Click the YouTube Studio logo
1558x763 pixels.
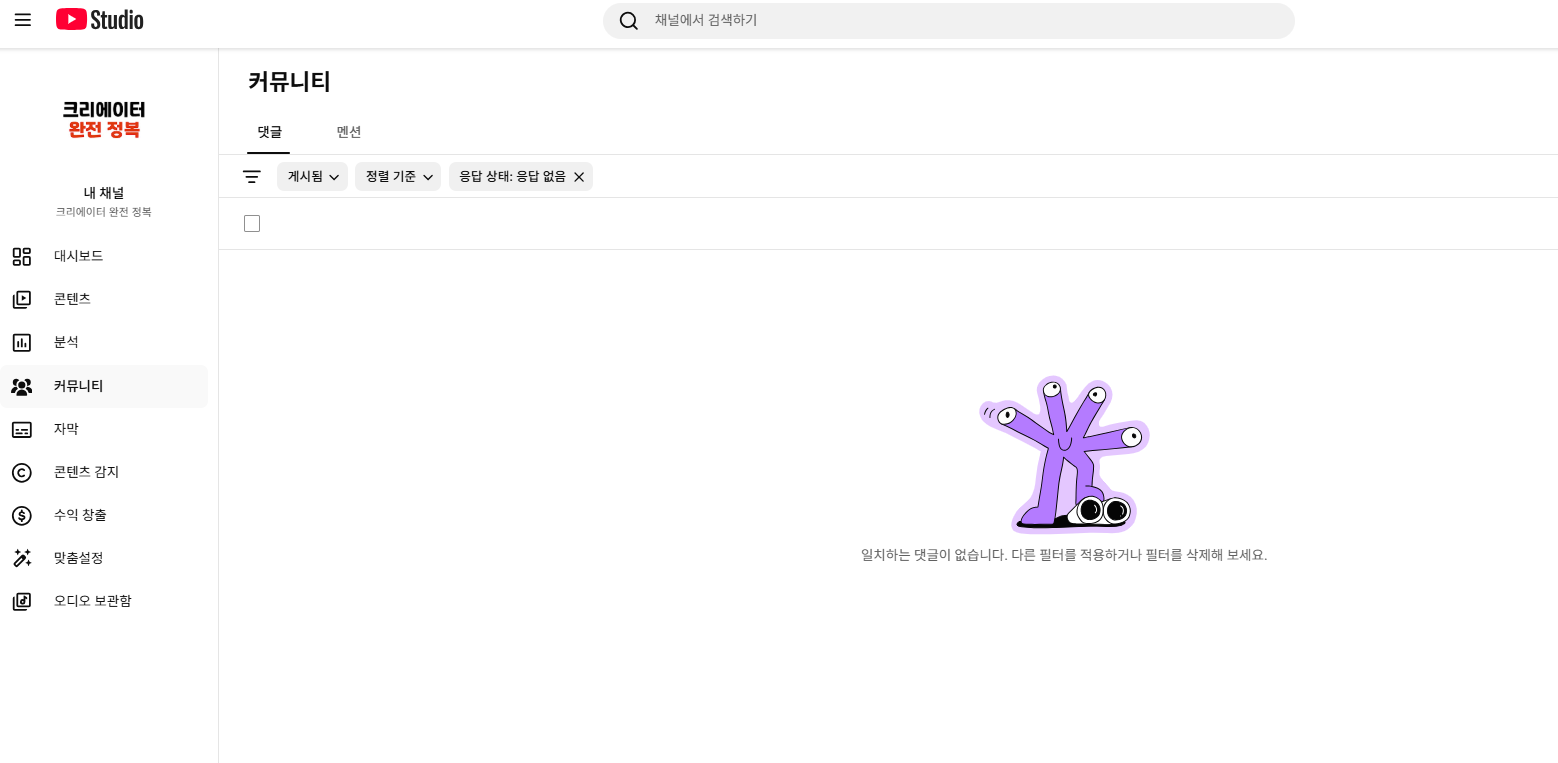click(x=98, y=19)
